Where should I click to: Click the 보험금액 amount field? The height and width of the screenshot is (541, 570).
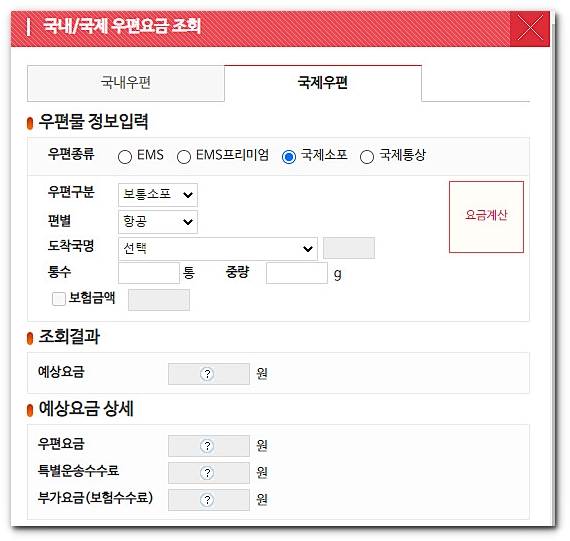(x=159, y=300)
